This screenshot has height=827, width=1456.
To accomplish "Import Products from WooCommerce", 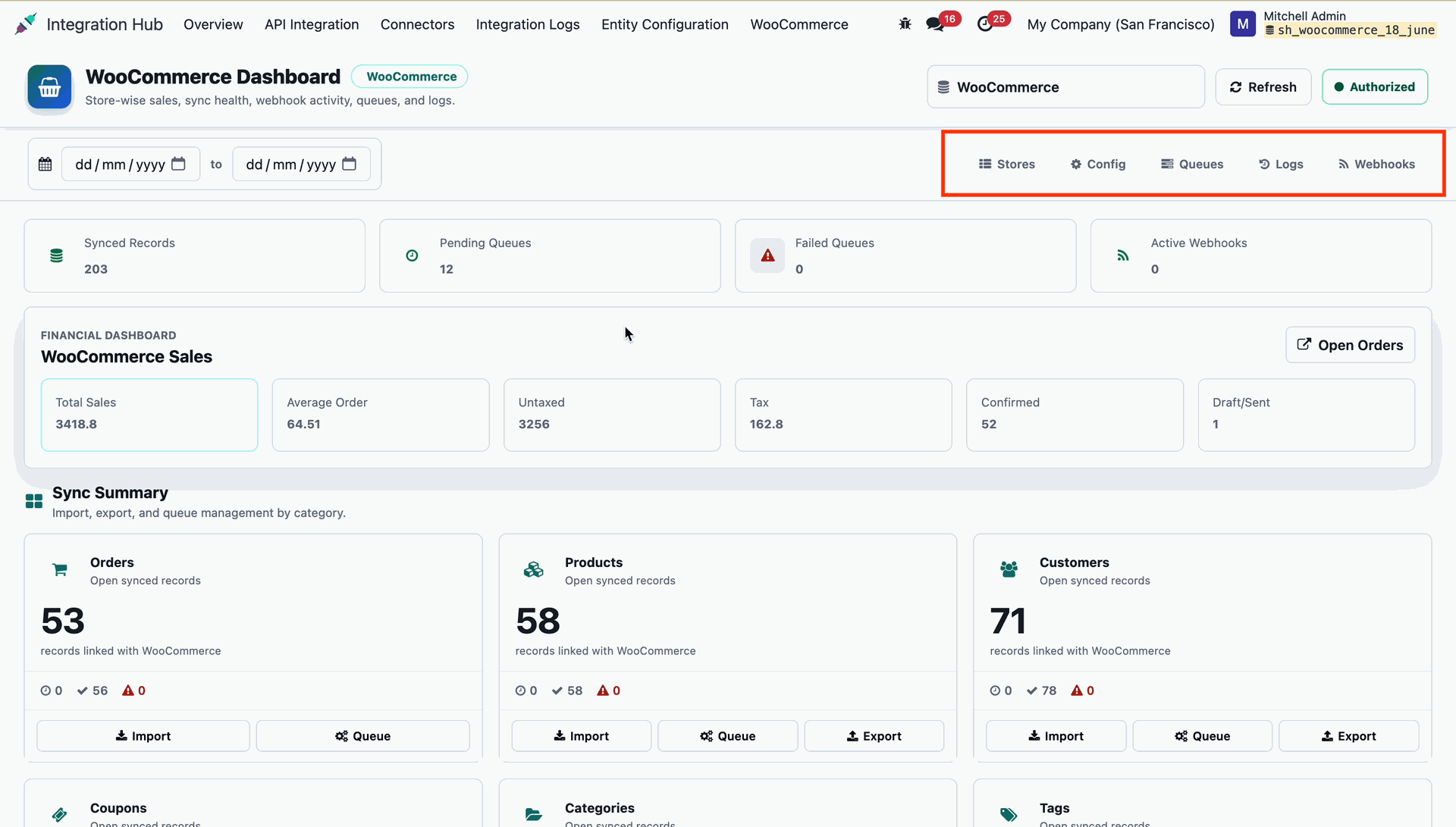I will [581, 736].
